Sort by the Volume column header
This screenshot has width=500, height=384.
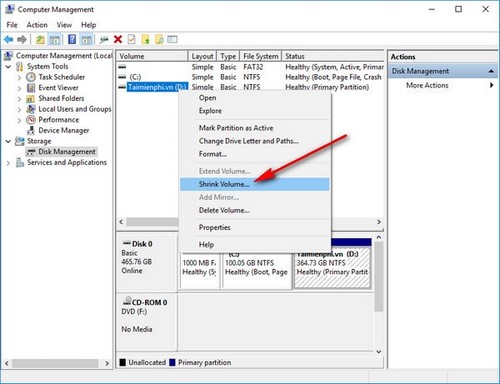click(x=152, y=56)
